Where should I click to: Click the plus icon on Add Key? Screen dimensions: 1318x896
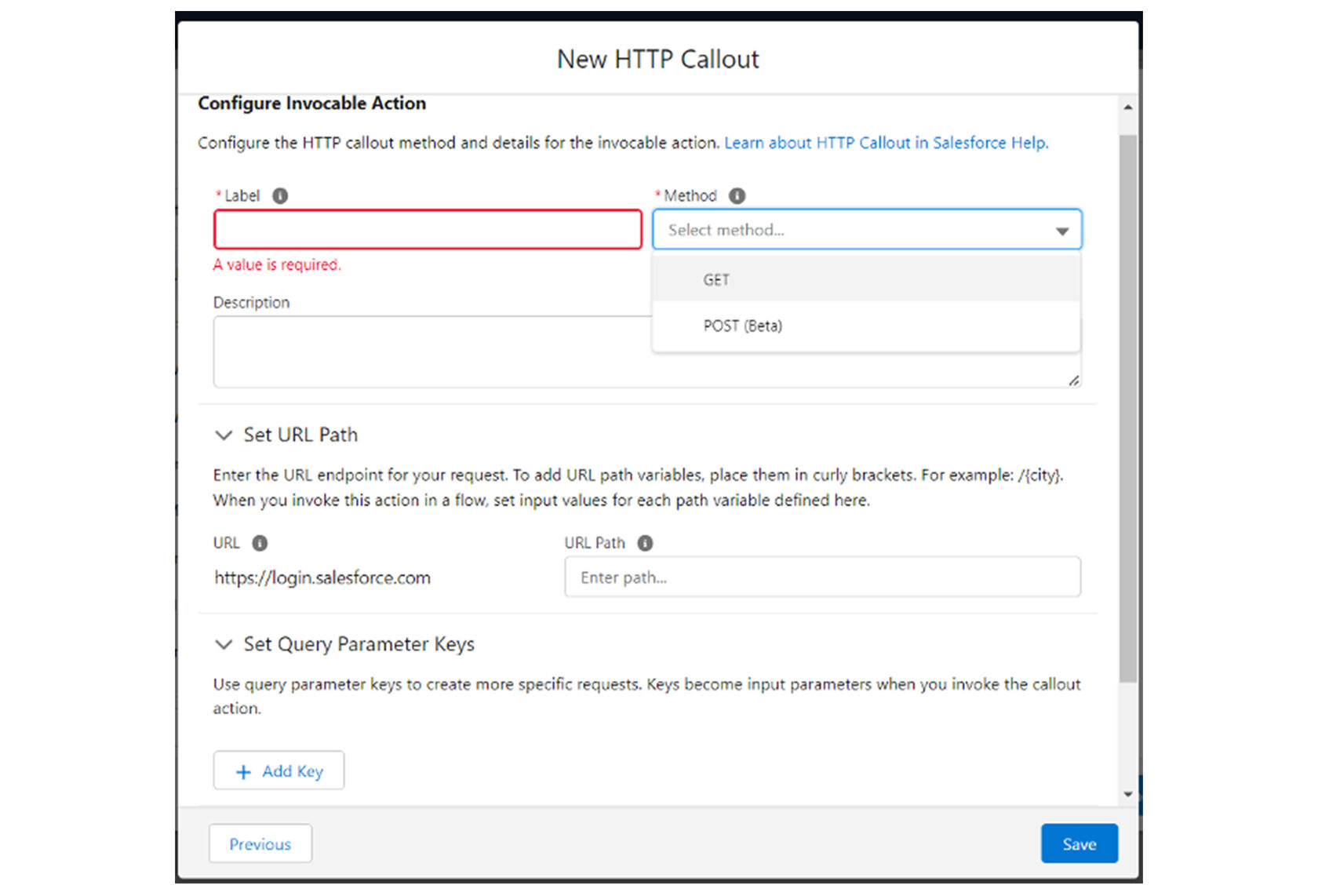pos(243,772)
